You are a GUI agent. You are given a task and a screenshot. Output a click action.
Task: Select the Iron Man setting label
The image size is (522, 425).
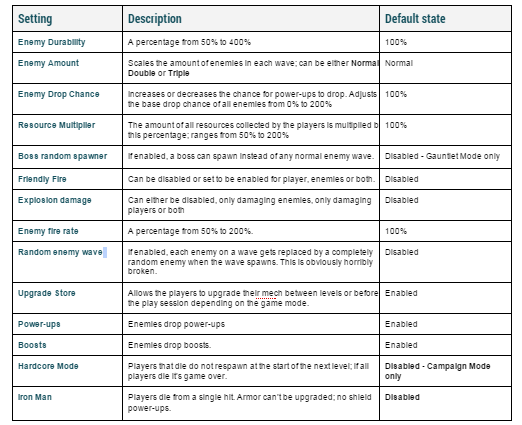[35, 397]
